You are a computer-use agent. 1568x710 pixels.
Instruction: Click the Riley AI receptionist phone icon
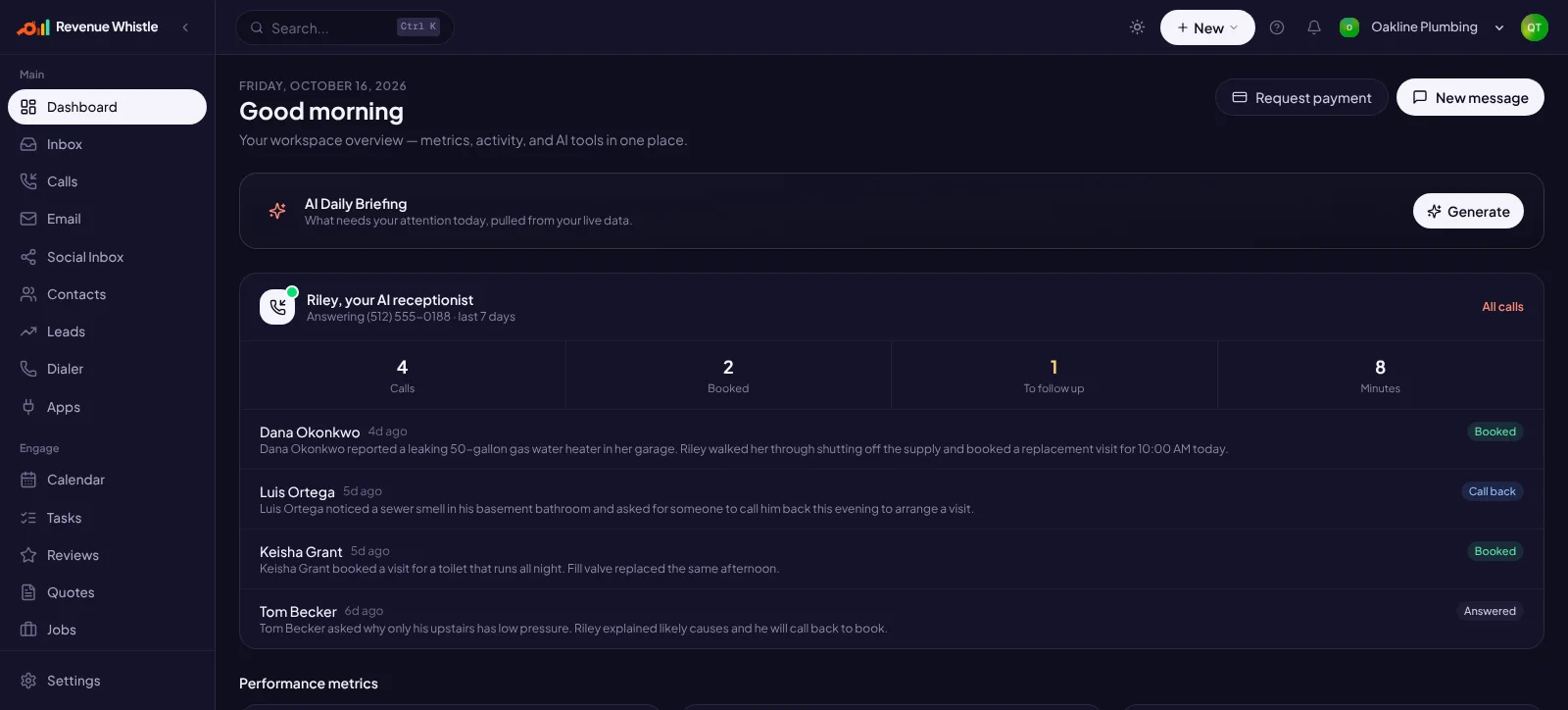[277, 307]
